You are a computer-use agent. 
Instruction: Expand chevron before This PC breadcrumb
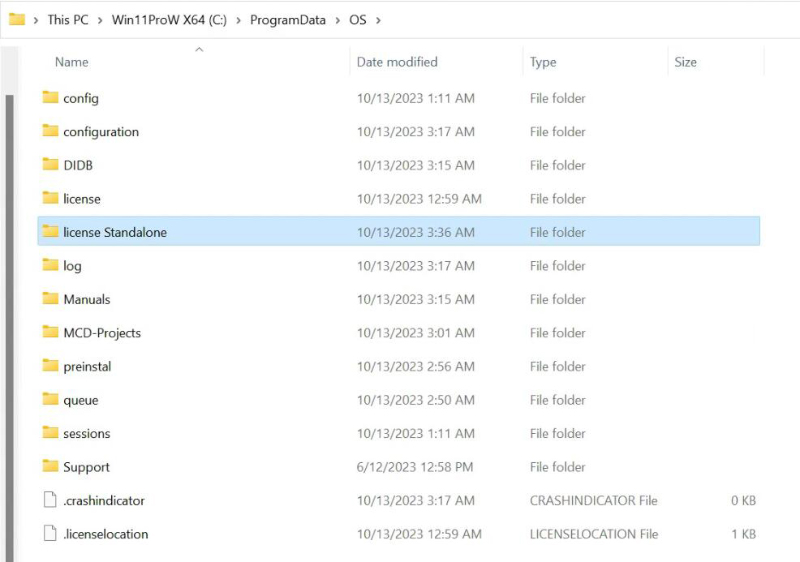point(36,20)
